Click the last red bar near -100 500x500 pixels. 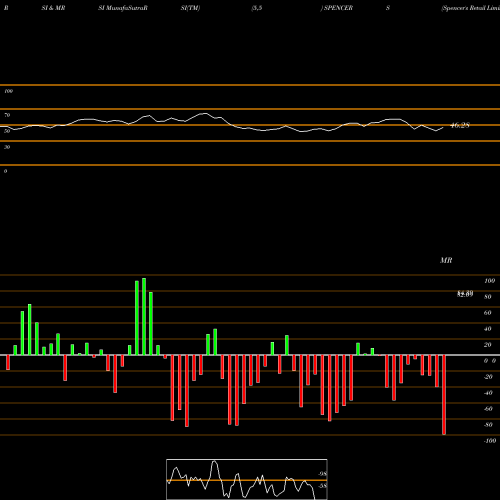pyautogui.click(x=444, y=395)
